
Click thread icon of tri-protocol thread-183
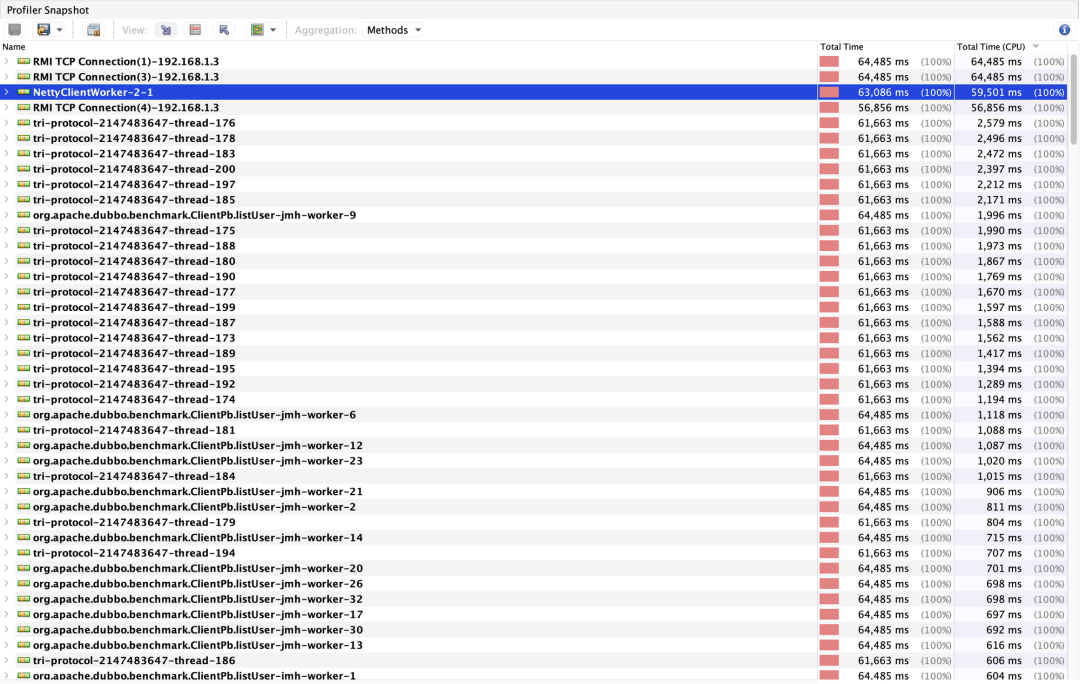[x=23, y=154]
